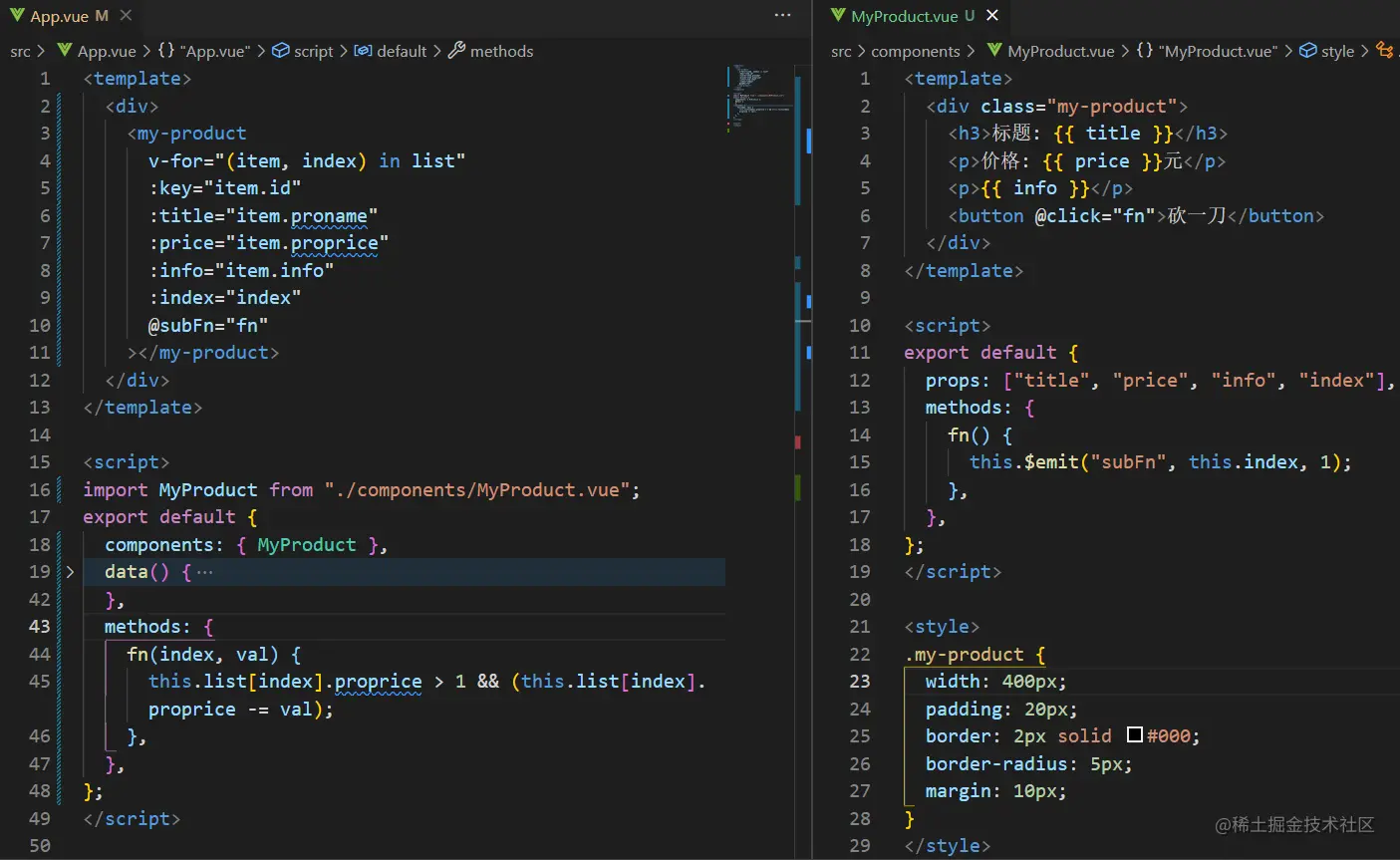Click the .my-product CSS selector

(x=965, y=655)
